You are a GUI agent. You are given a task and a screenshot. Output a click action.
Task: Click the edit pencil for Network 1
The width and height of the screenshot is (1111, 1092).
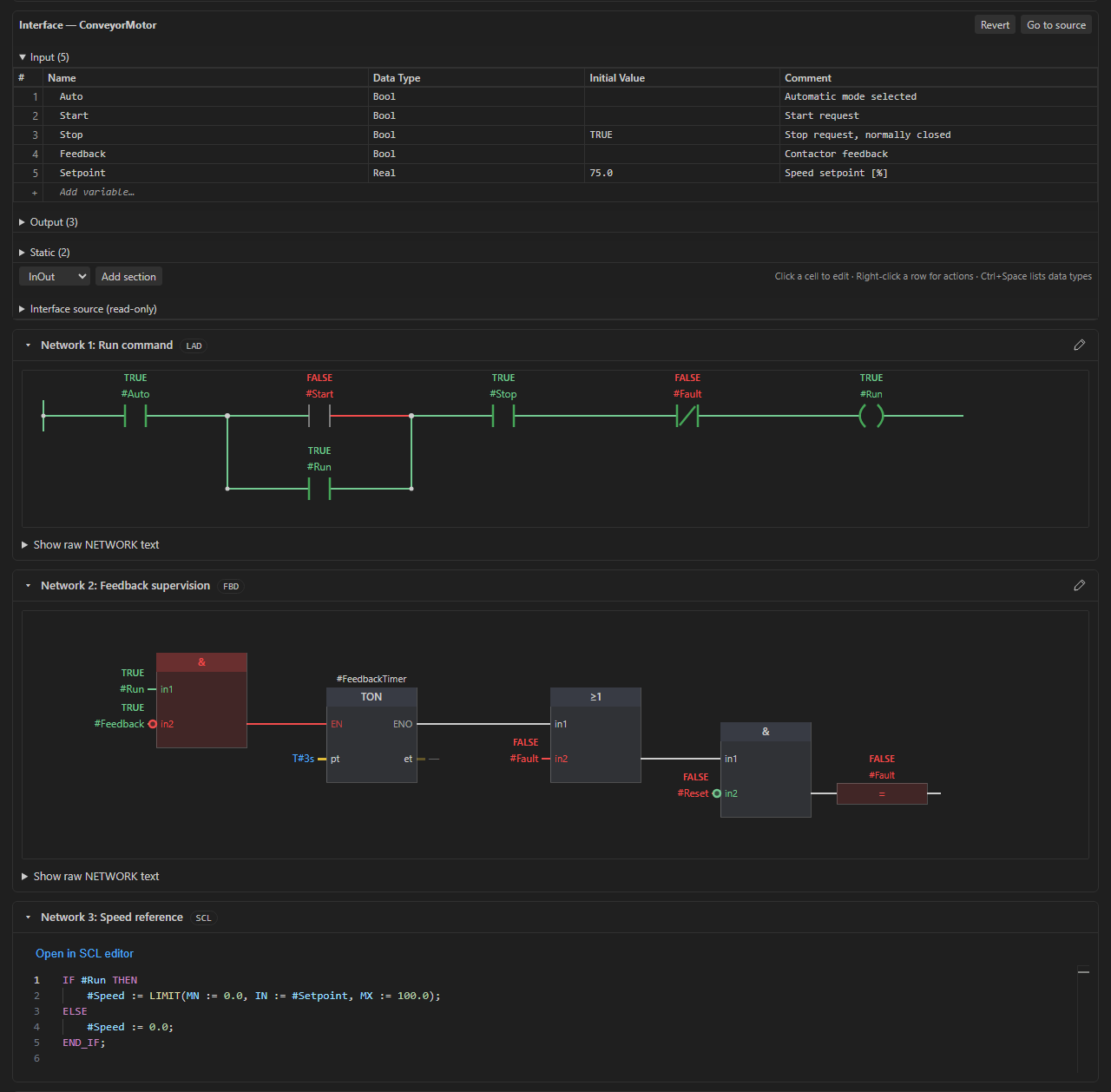click(1079, 345)
